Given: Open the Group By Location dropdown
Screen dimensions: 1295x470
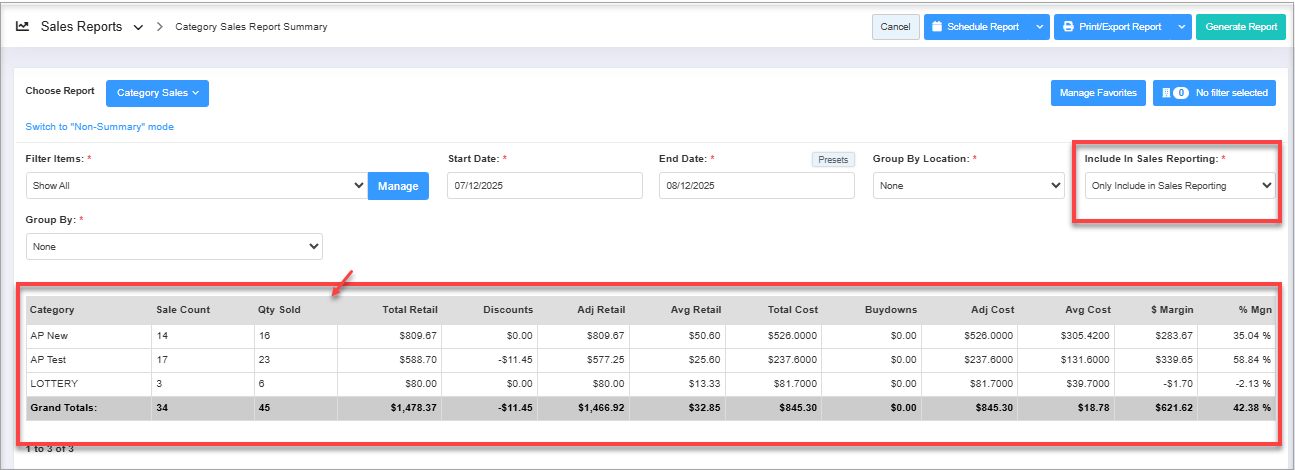Looking at the screenshot, I should [969, 186].
